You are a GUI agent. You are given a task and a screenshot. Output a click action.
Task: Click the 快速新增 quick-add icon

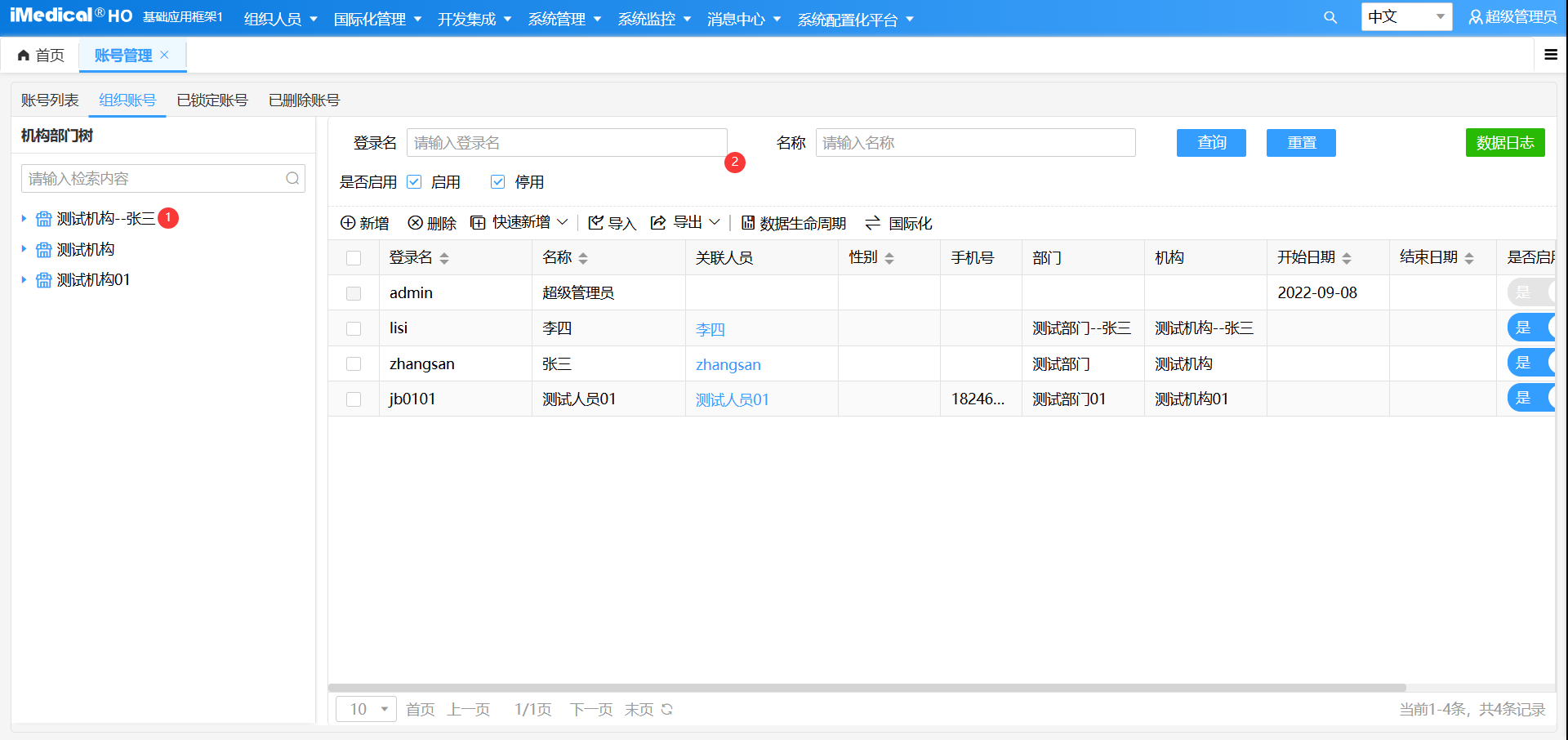point(478,223)
